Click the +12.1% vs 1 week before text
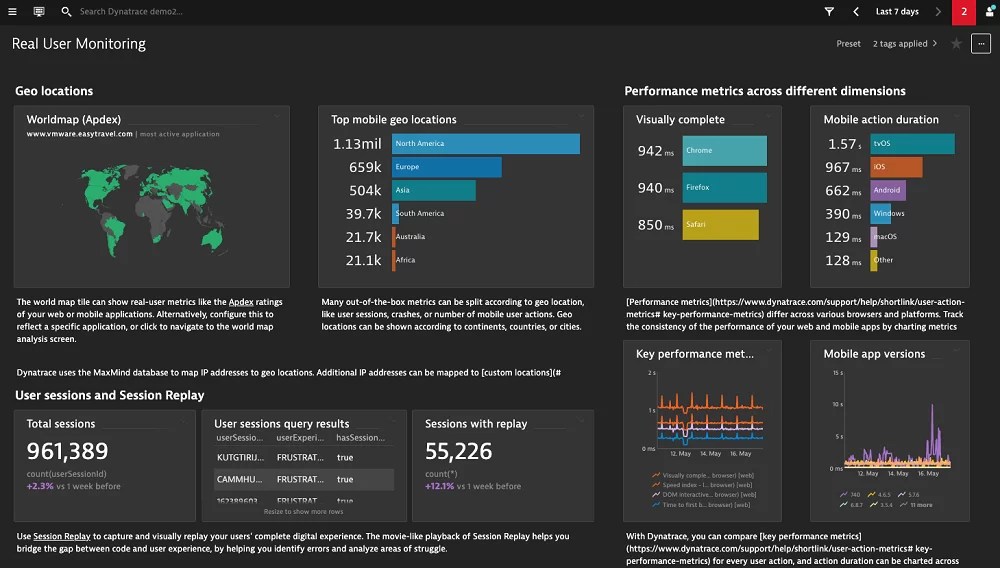This screenshot has height=568, width=1000. coord(473,486)
